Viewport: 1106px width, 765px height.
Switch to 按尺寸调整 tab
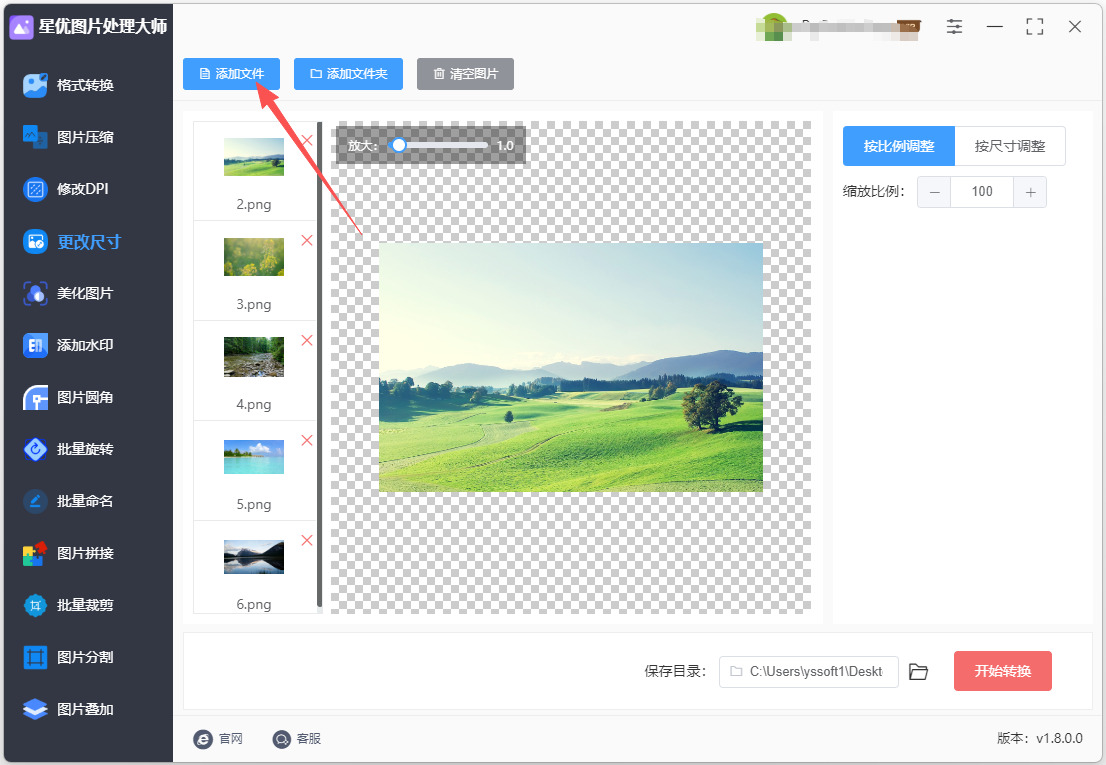click(x=1010, y=146)
